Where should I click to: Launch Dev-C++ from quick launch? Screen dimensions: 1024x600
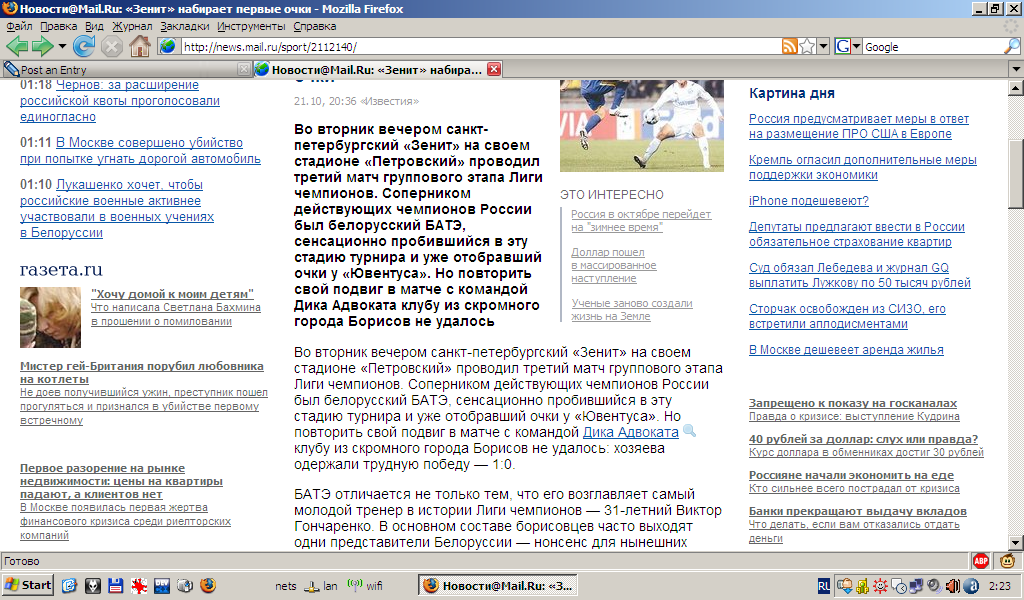click(x=162, y=586)
